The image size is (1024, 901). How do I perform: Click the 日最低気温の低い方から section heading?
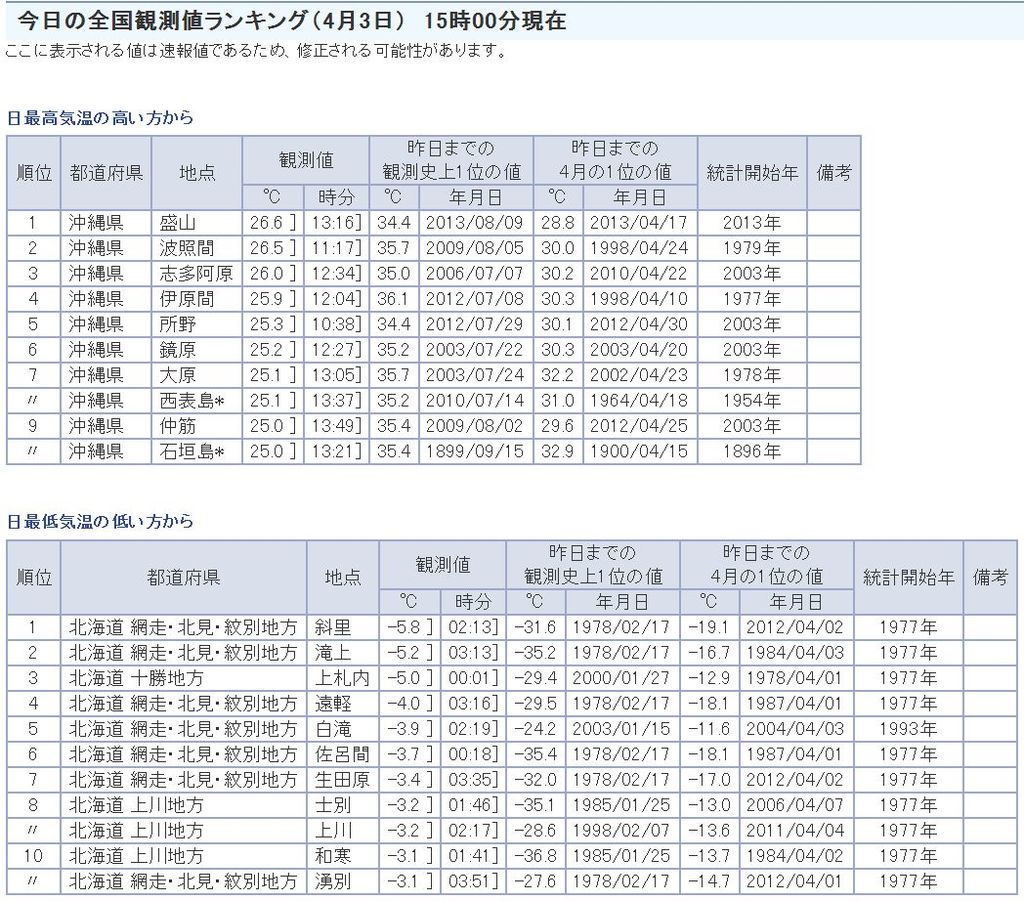(100, 522)
